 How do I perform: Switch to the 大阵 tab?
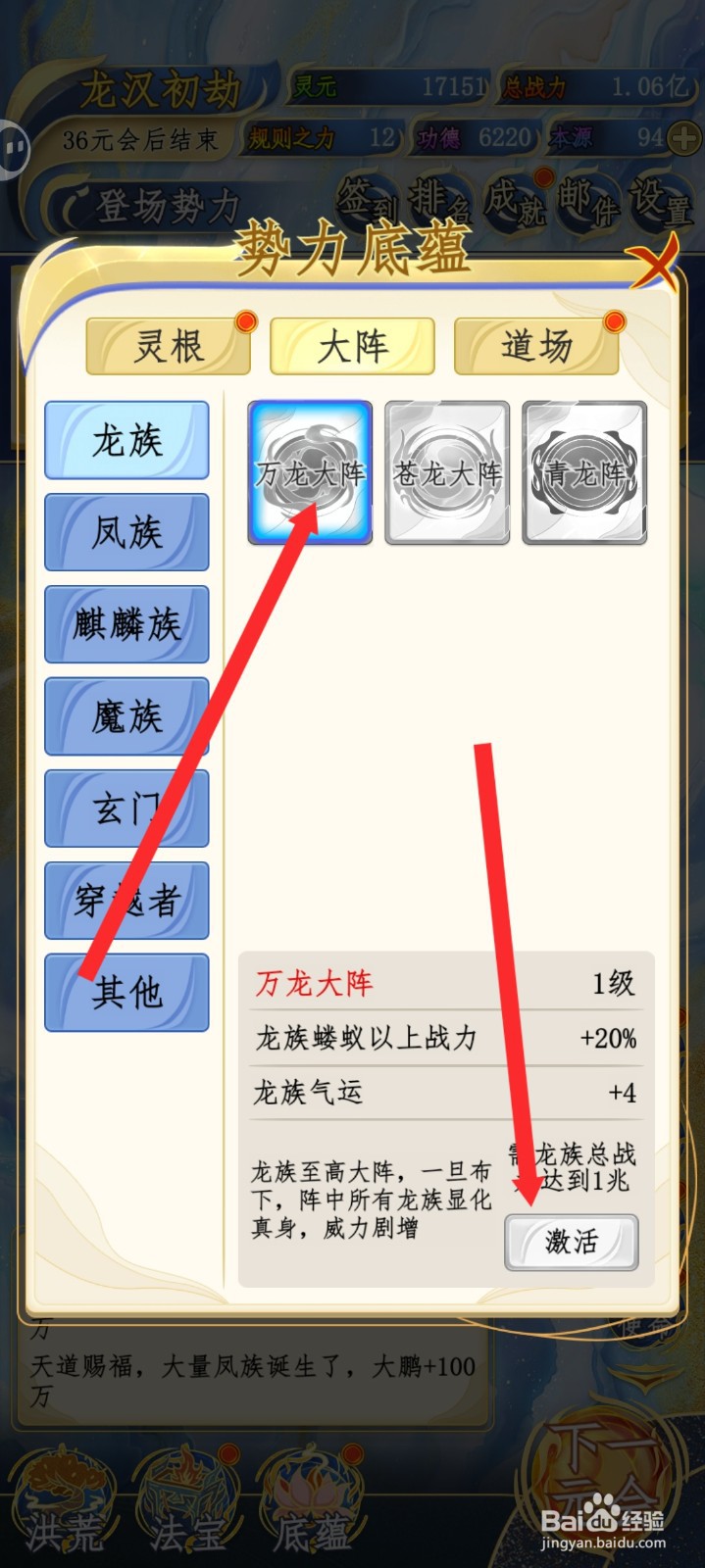pos(352,346)
